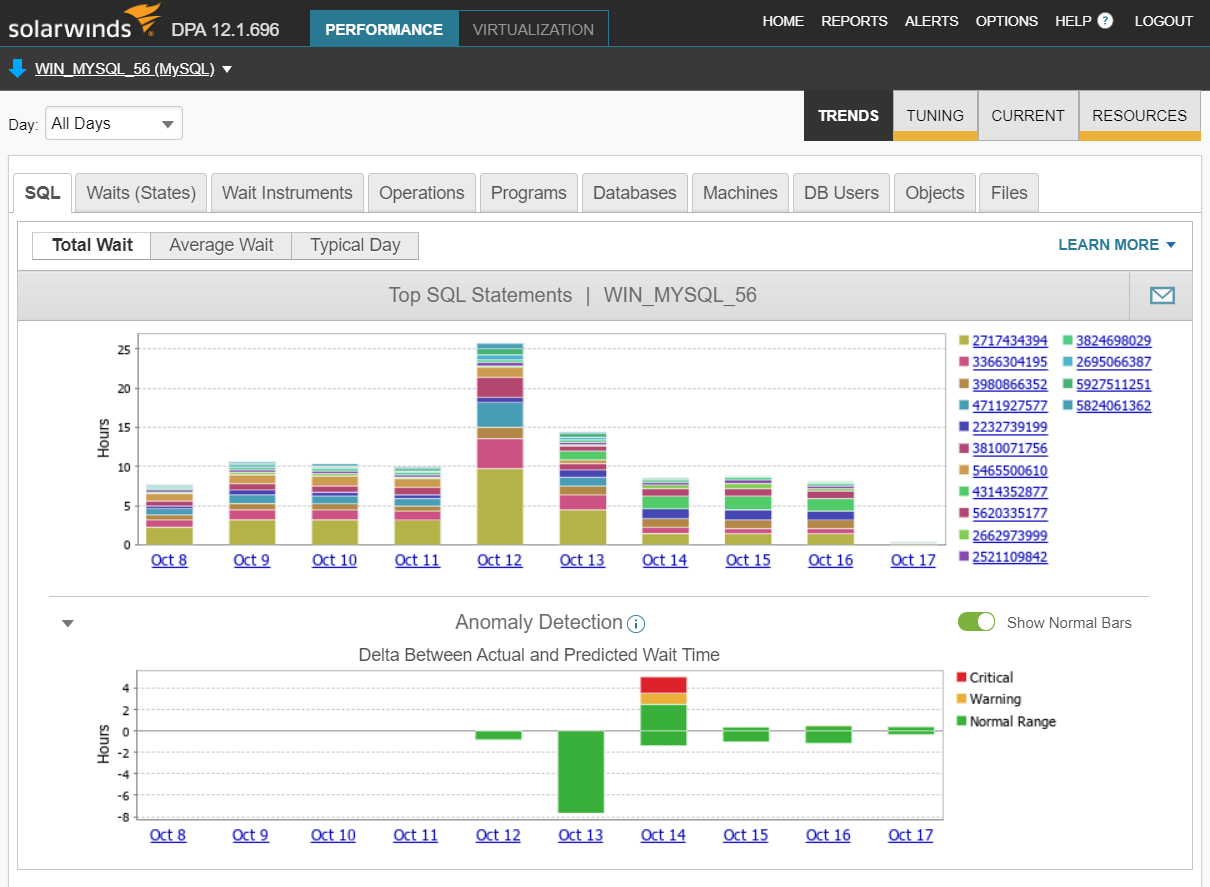1210x887 pixels.
Task: Open the Programs tab
Action: pos(529,193)
